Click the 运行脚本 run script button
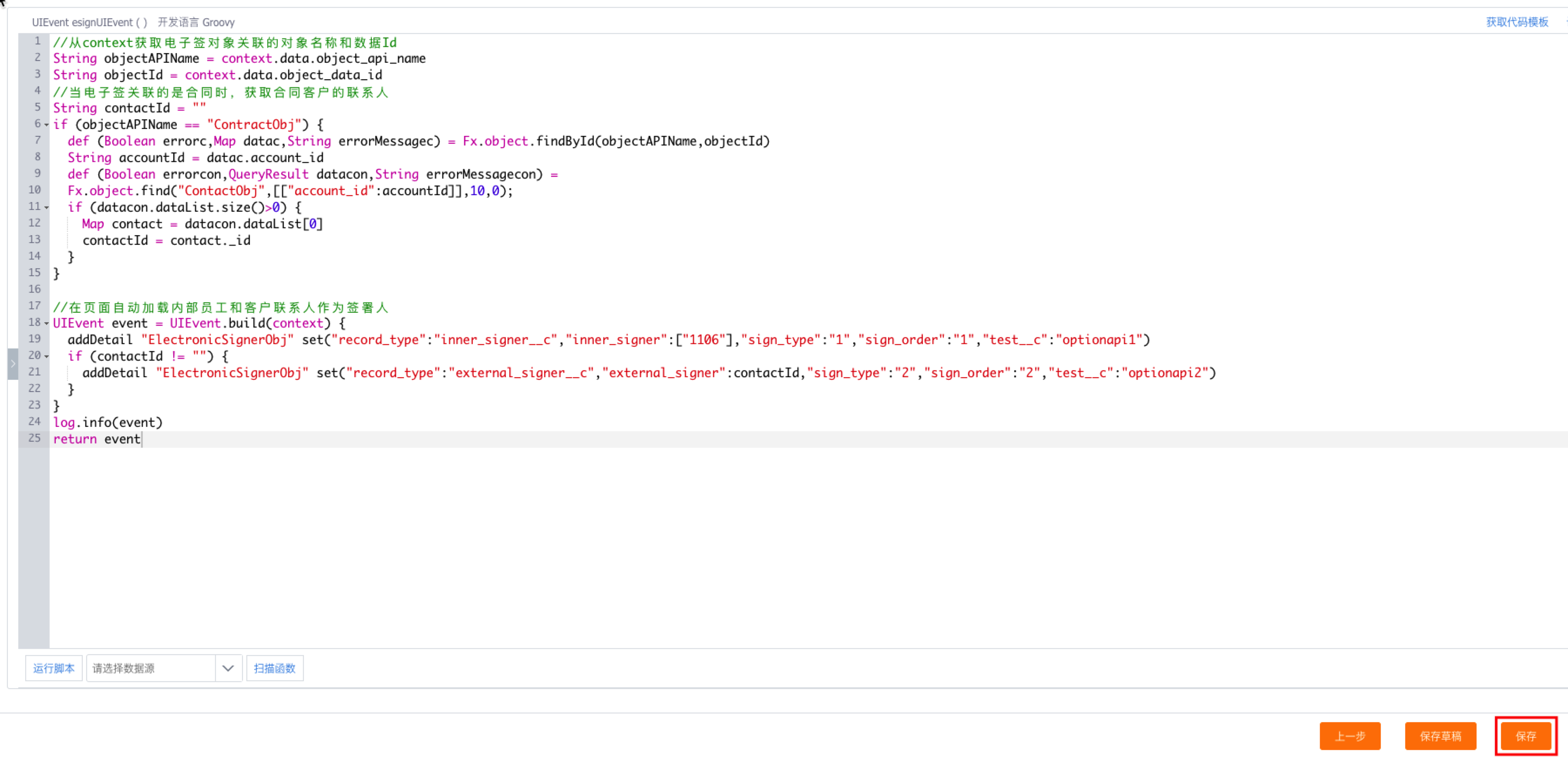The width and height of the screenshot is (1568, 757). coord(54,668)
